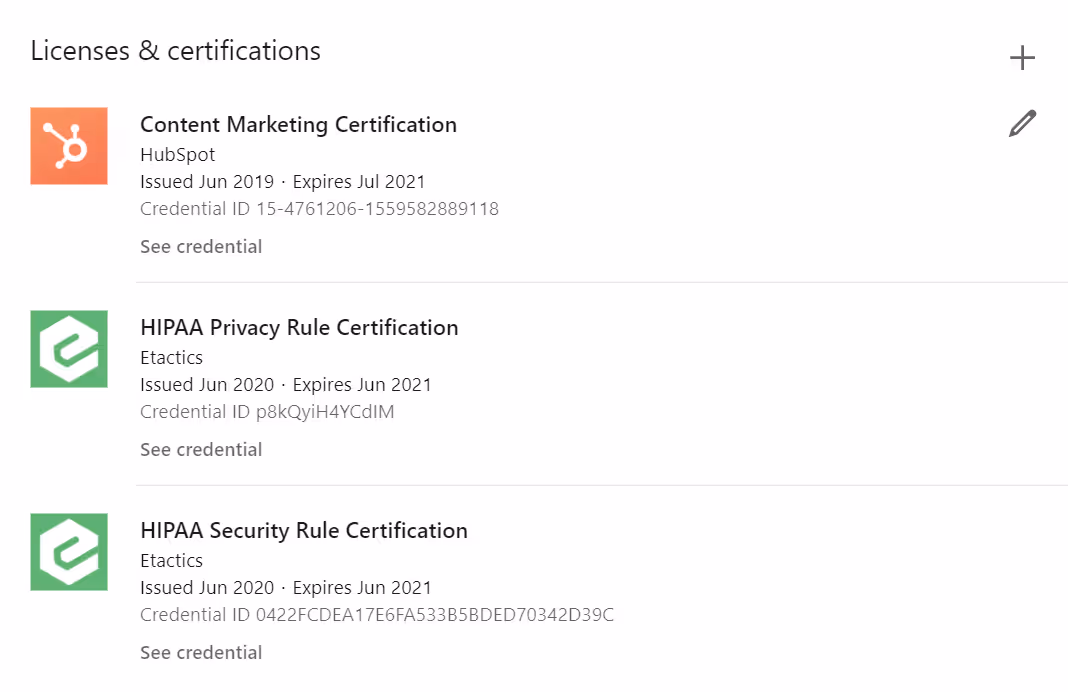Click Etactics logo beside HIPAA Privacy Rule
The image size is (1068, 692).
click(69, 349)
